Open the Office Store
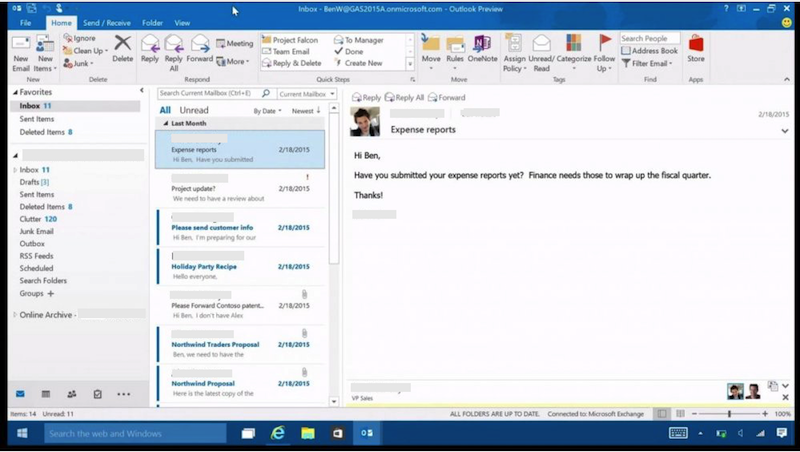Screen dimensions: 800x452 [695, 49]
